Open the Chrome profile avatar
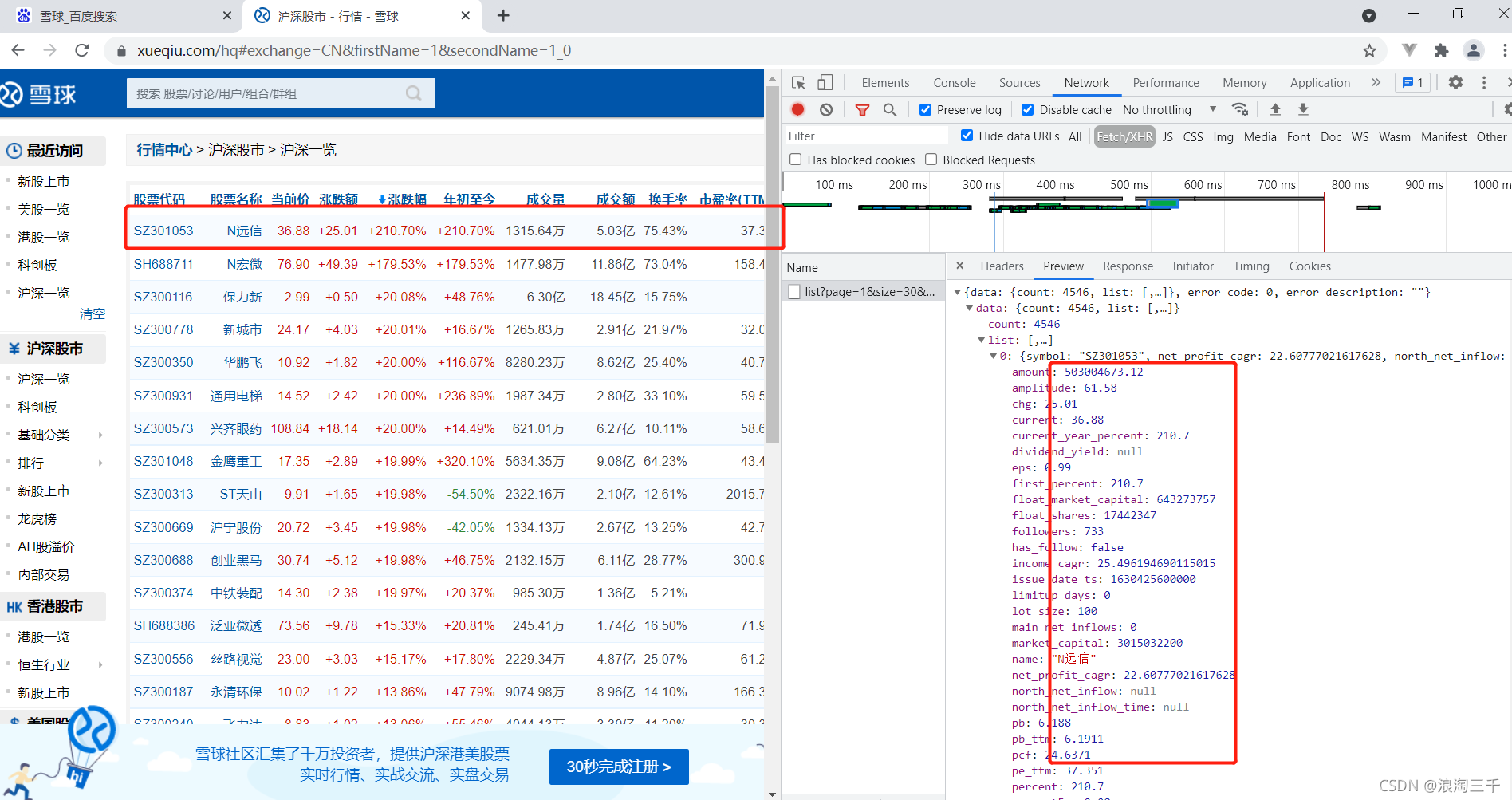The width and height of the screenshot is (1512, 800). click(x=1474, y=50)
